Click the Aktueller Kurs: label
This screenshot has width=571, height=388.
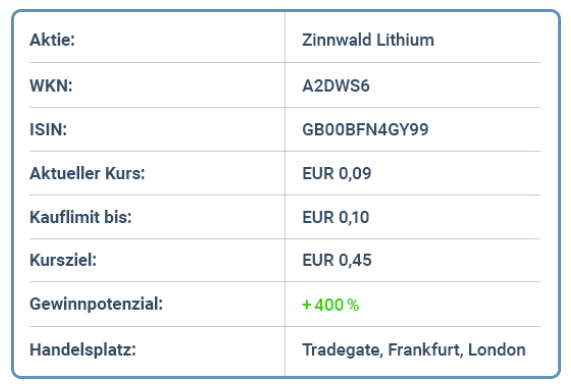(87, 173)
